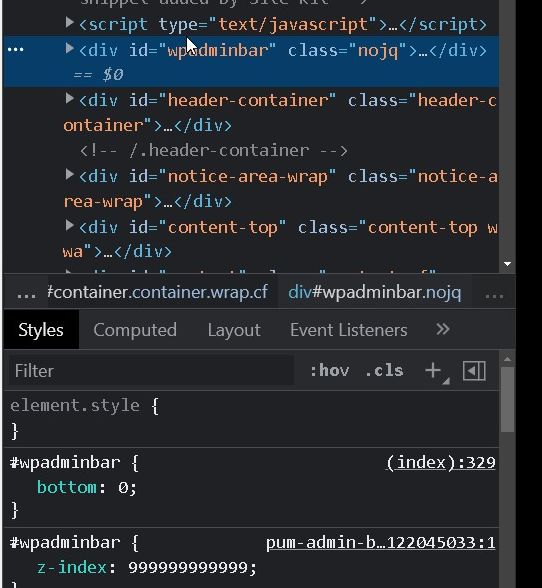542x588 pixels.
Task: Toggle the computed styles sidebar icon
Action: coord(474,371)
